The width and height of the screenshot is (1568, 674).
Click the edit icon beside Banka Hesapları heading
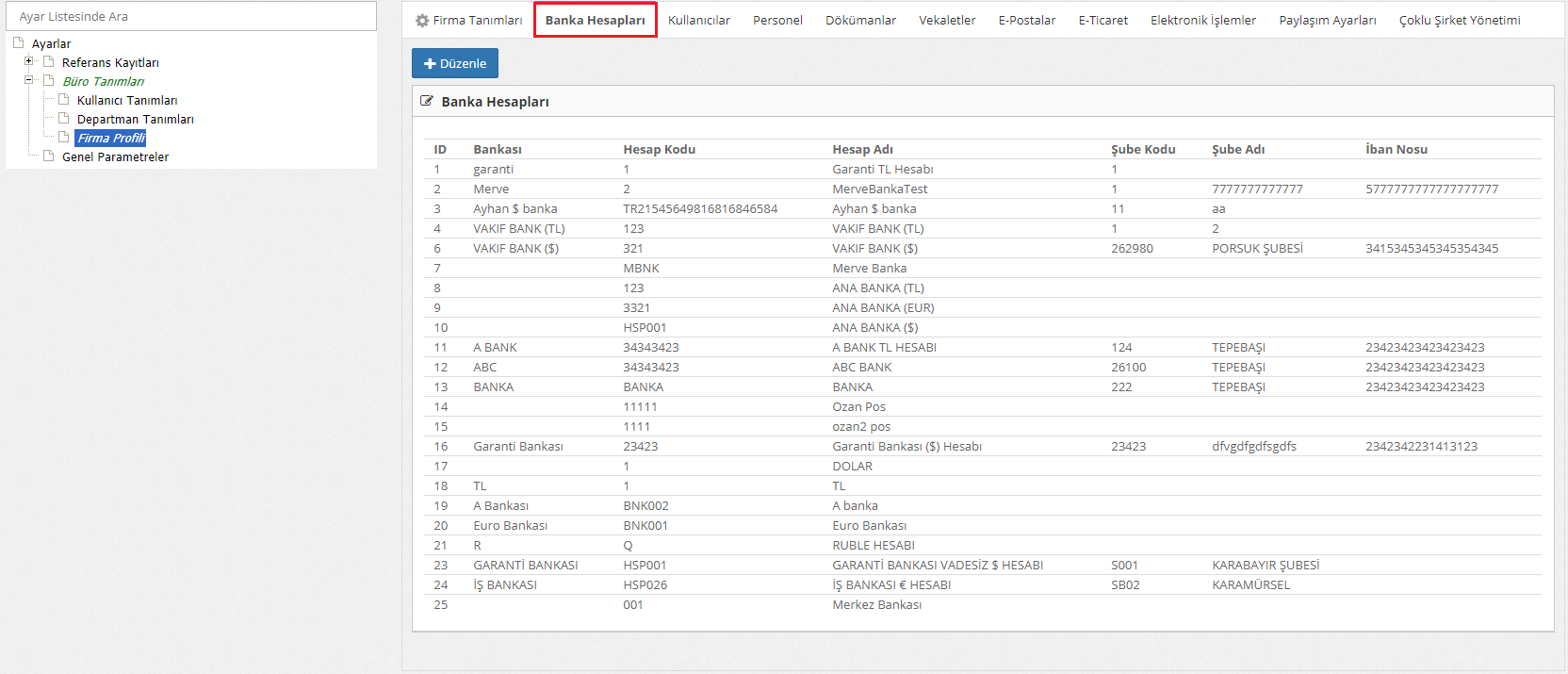click(x=427, y=101)
